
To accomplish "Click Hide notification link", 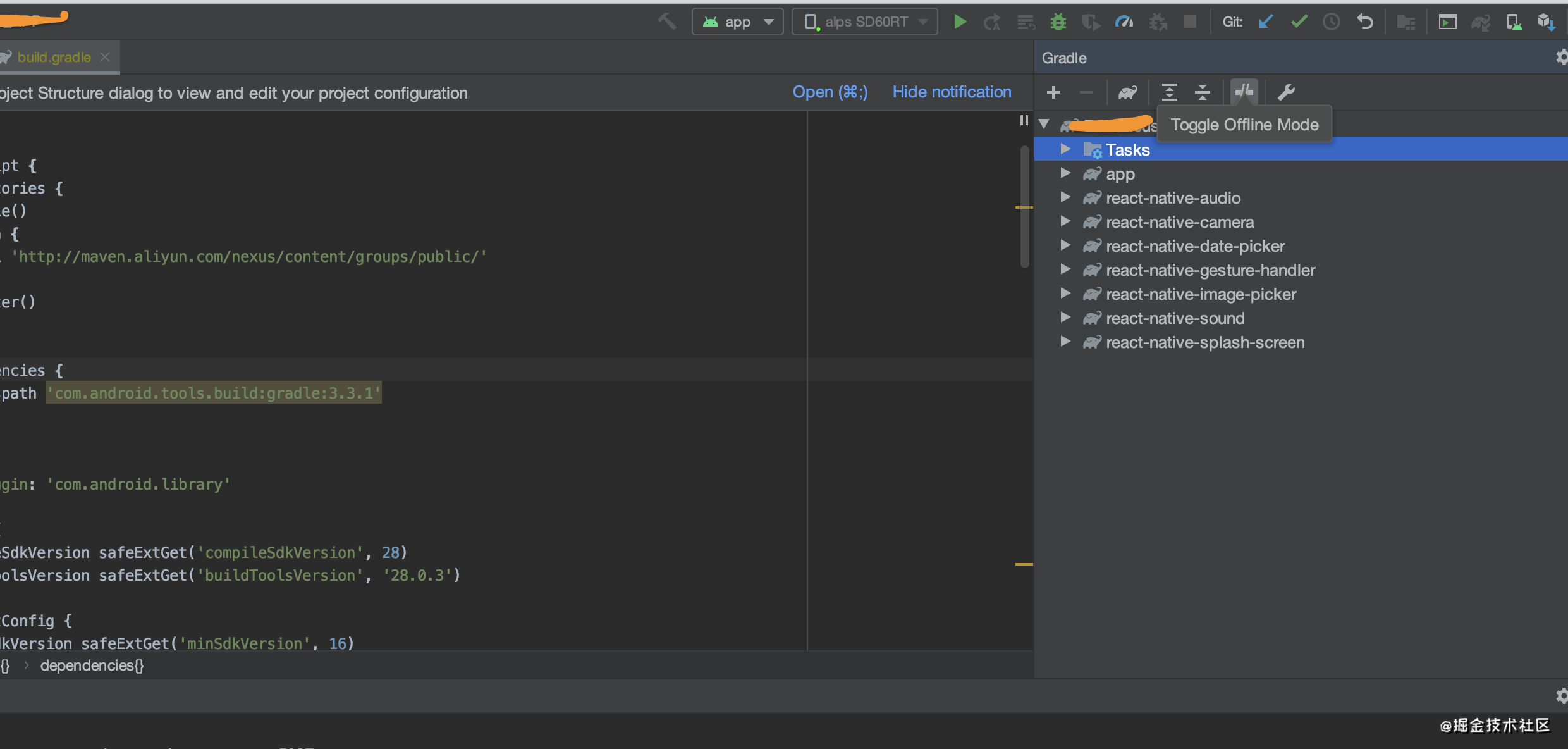I will [x=952, y=92].
